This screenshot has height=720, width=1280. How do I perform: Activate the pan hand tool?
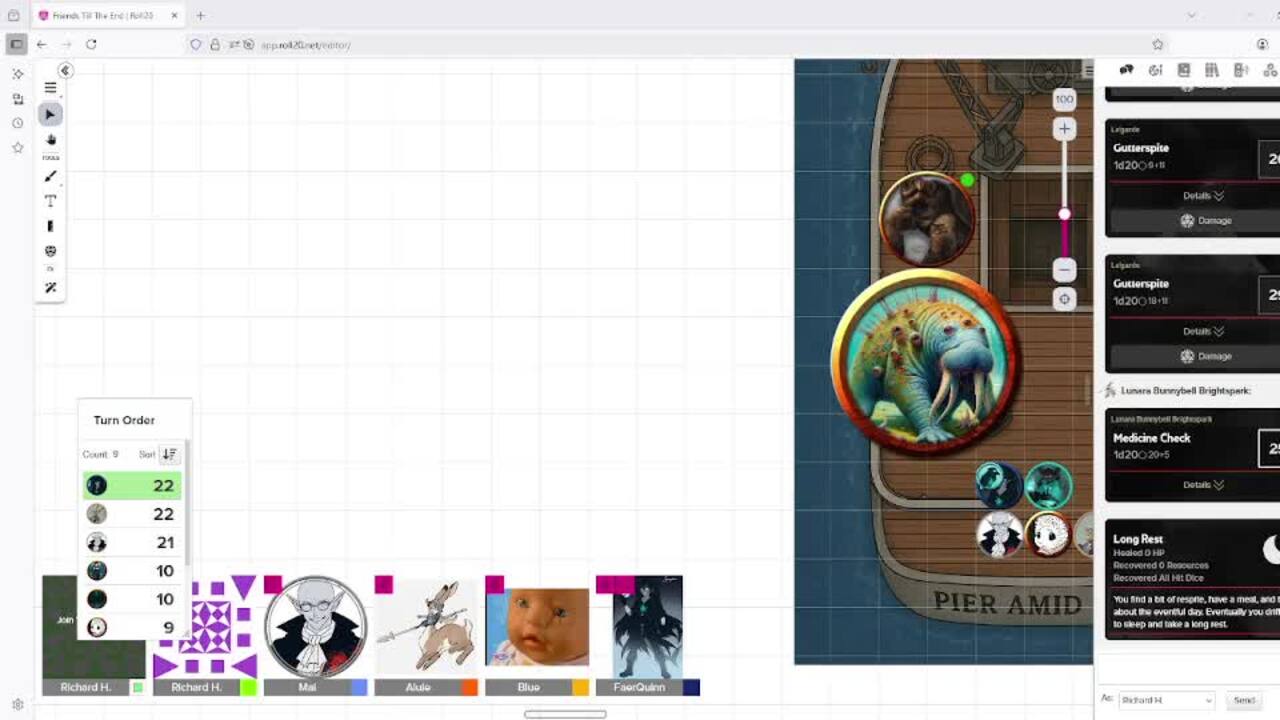click(x=50, y=140)
